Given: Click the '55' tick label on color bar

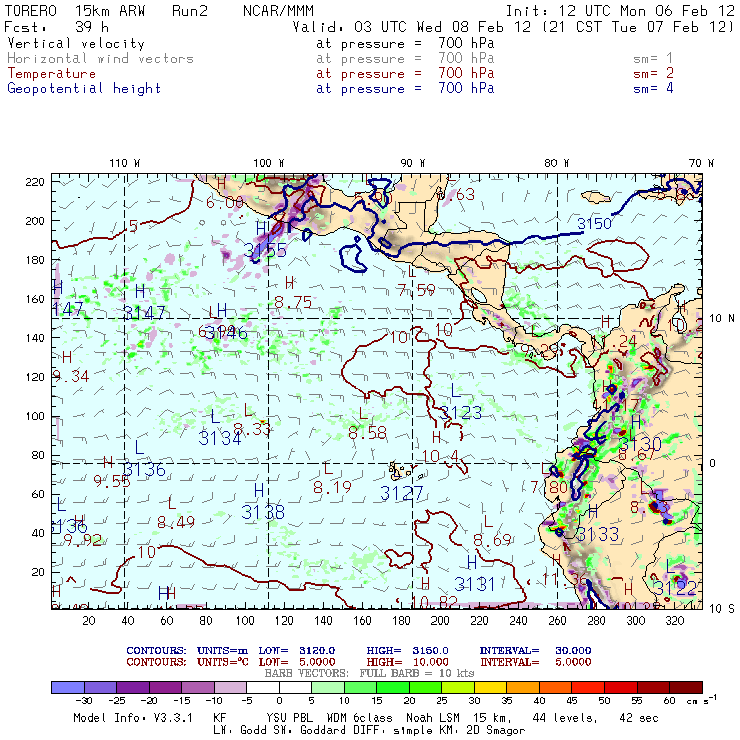Looking at the screenshot, I should (x=637, y=701).
